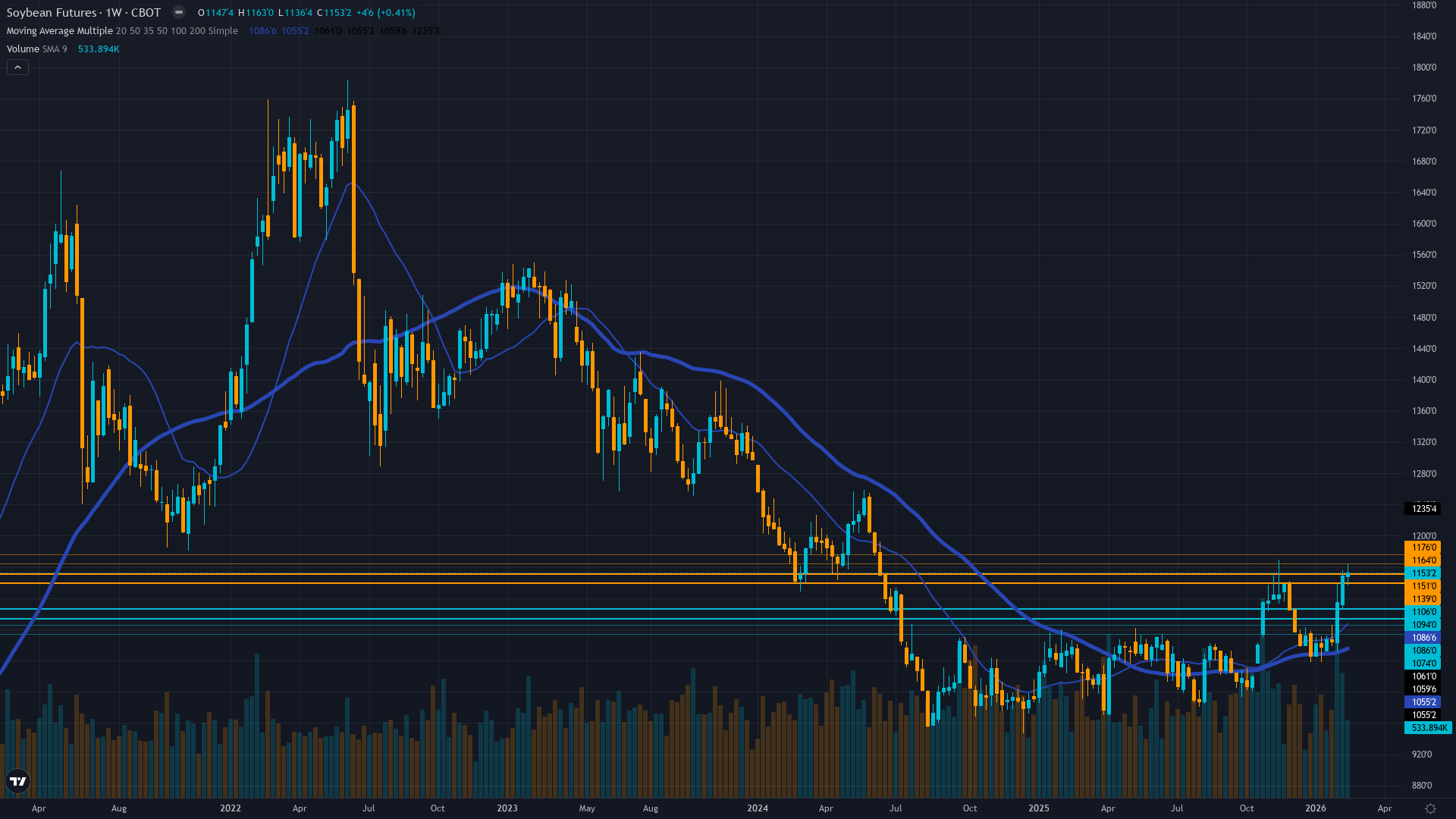Click the 1235'4 black price label
The width and height of the screenshot is (1456, 819).
point(1423,509)
